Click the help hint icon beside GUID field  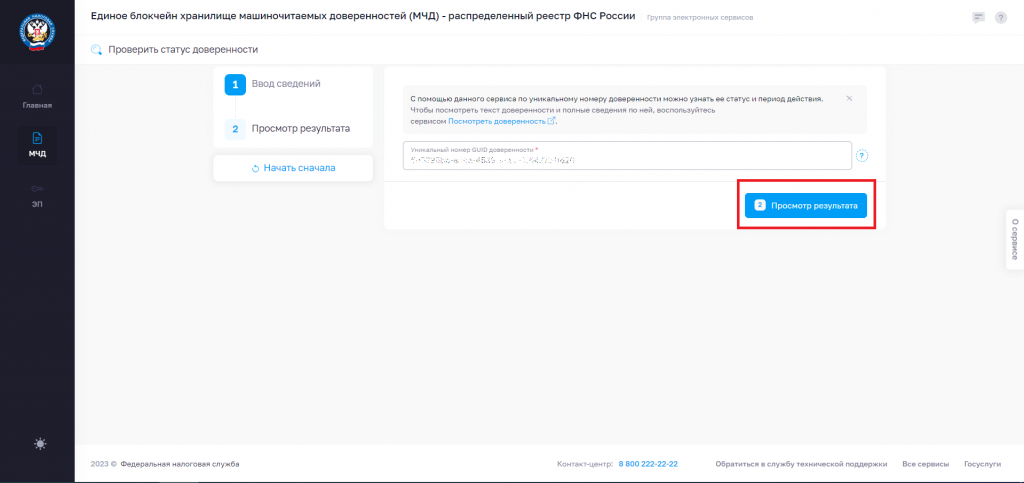[861, 156]
